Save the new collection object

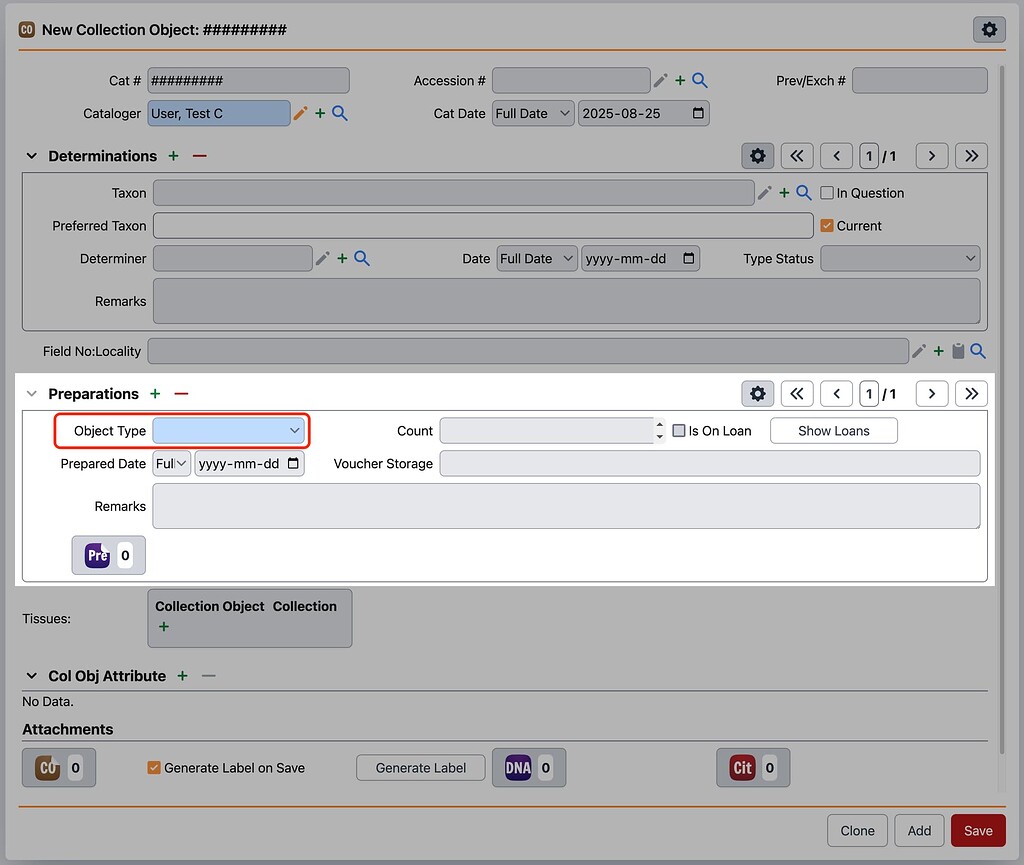tap(977, 830)
